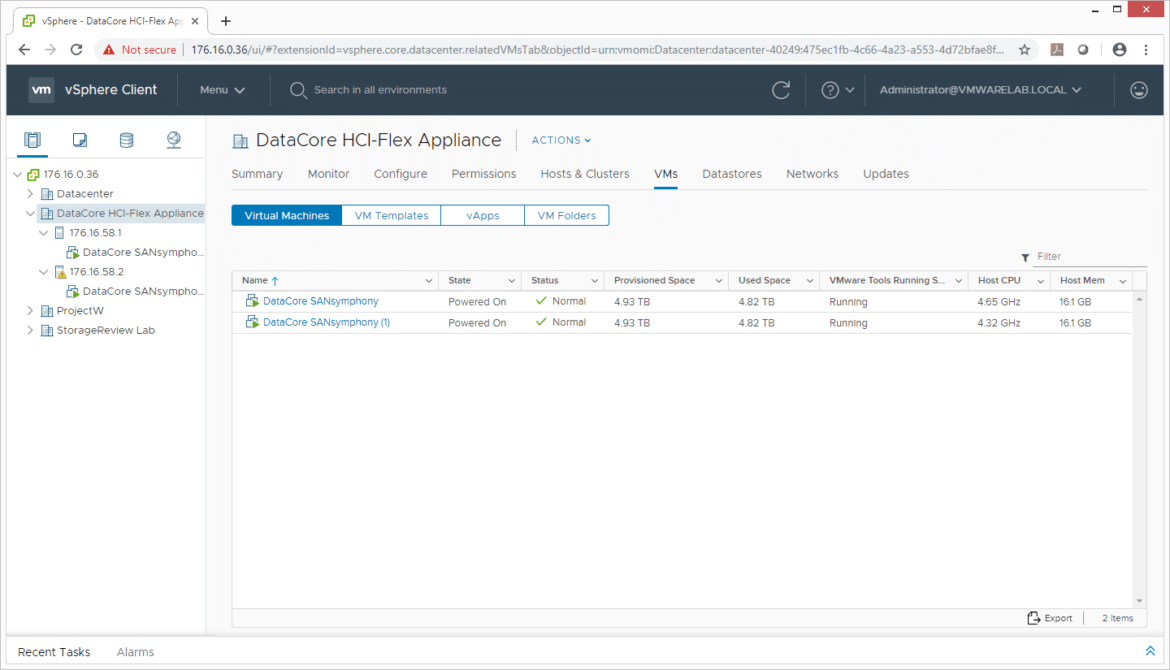Click the host icon for 176.16.58.1

point(60,233)
